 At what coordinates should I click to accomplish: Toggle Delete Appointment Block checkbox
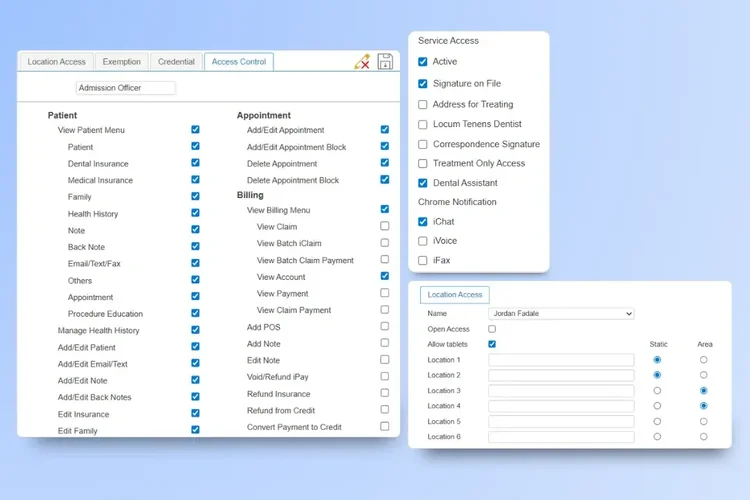[385, 179]
